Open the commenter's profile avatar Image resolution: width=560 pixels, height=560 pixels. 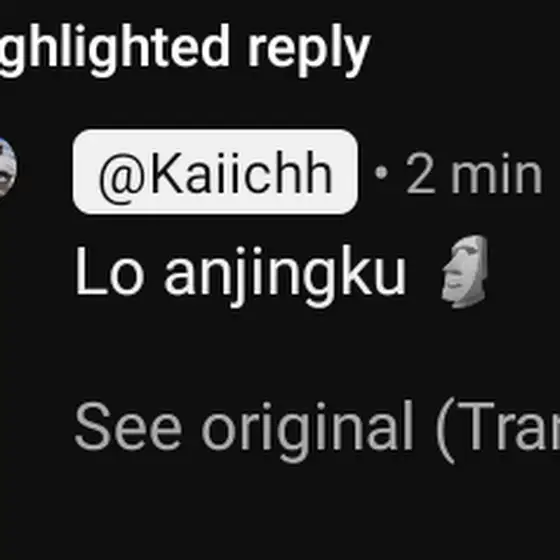coord(6,168)
